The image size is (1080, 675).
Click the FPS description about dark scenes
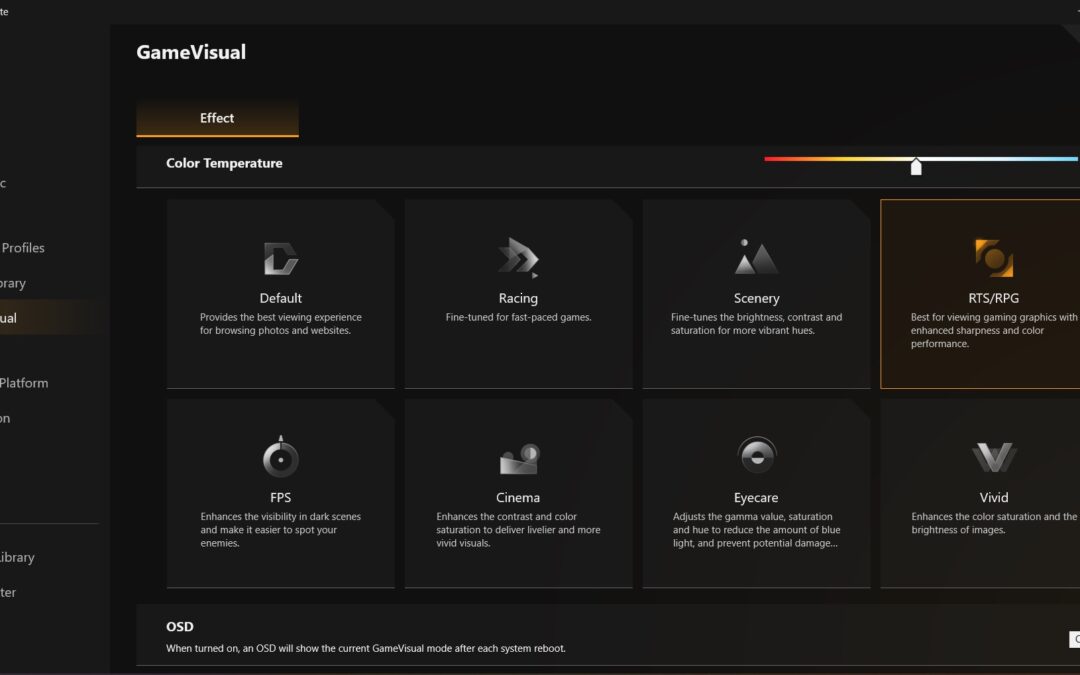(280, 530)
